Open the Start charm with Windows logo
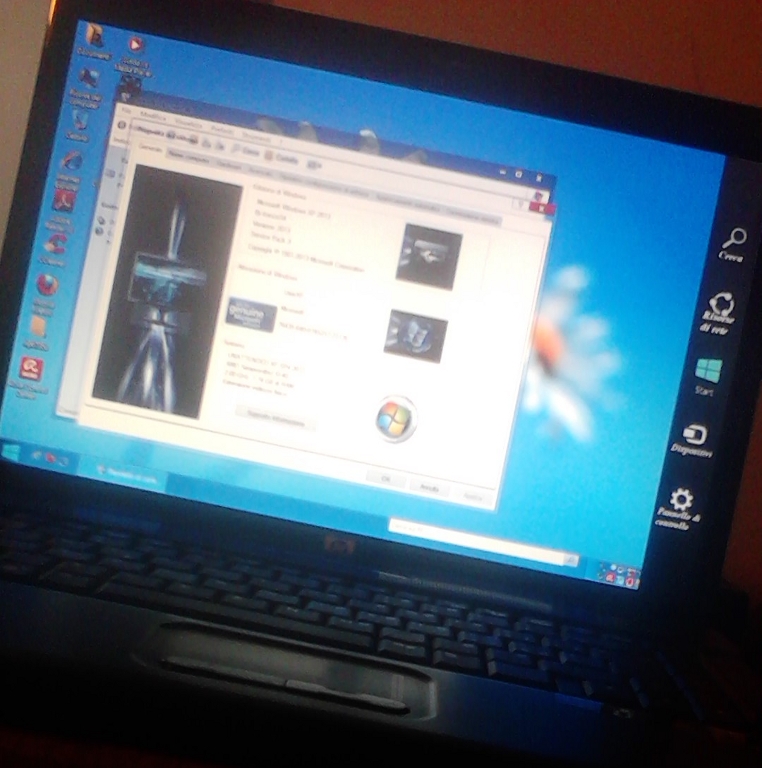762x768 pixels. click(708, 370)
